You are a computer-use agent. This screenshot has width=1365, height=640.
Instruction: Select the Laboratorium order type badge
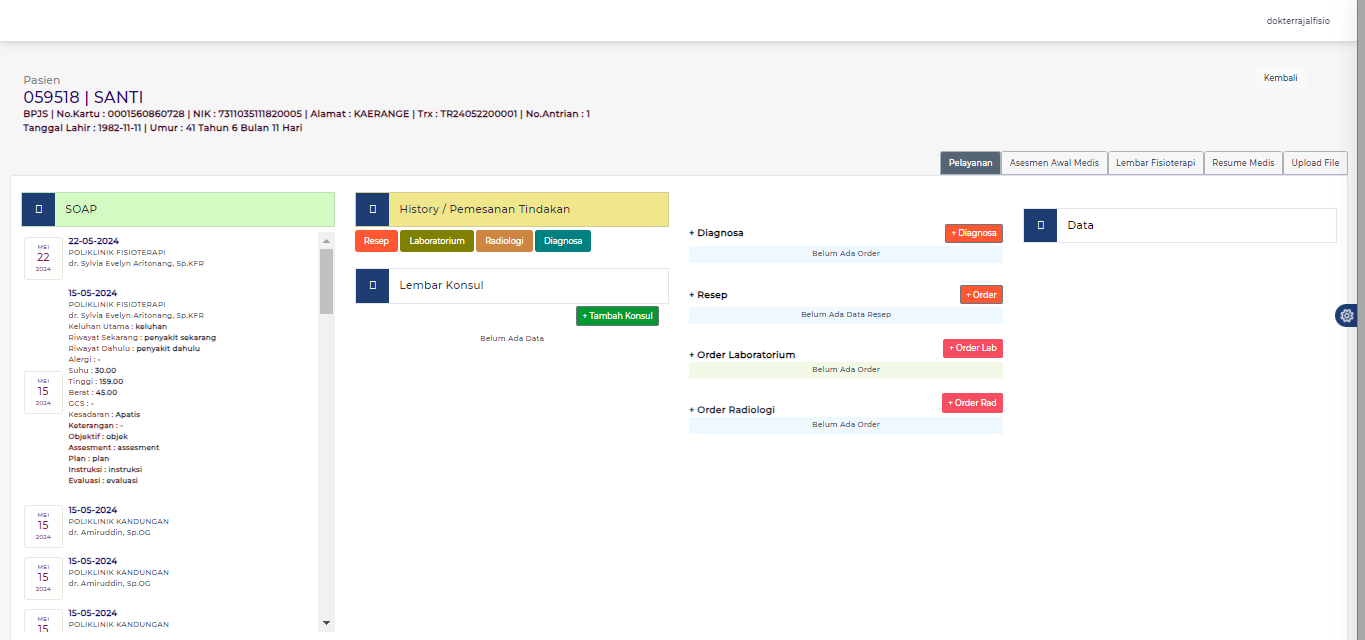pos(437,240)
